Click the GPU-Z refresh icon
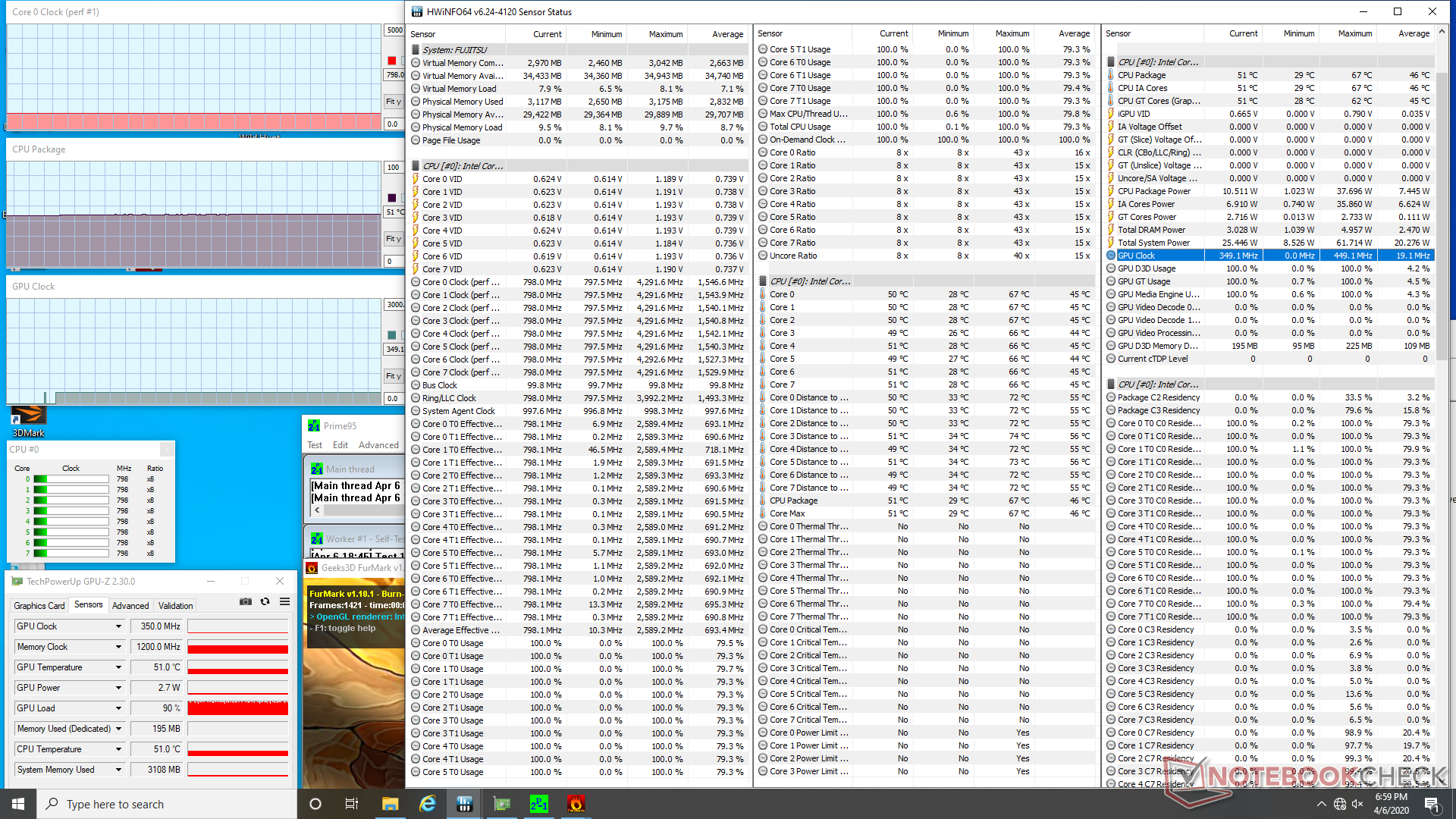Screen dimensions: 1456x819 point(265,602)
